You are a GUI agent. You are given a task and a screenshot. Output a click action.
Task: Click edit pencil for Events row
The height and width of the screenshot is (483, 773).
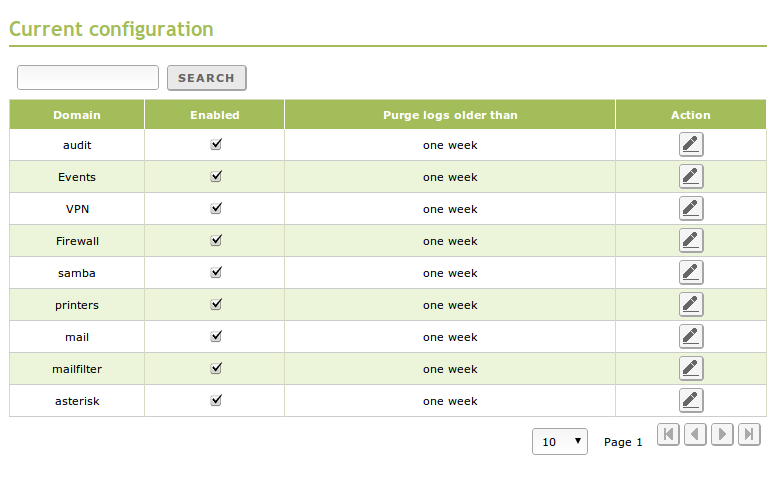pos(690,177)
